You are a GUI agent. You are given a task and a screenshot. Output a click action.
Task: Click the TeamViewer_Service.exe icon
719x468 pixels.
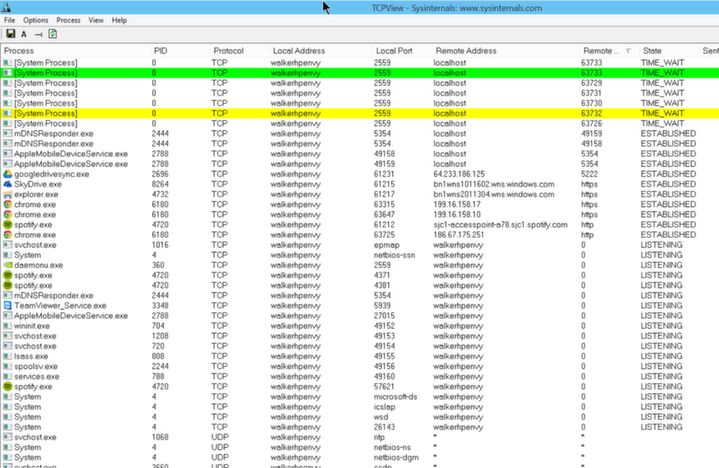[x=7, y=305]
